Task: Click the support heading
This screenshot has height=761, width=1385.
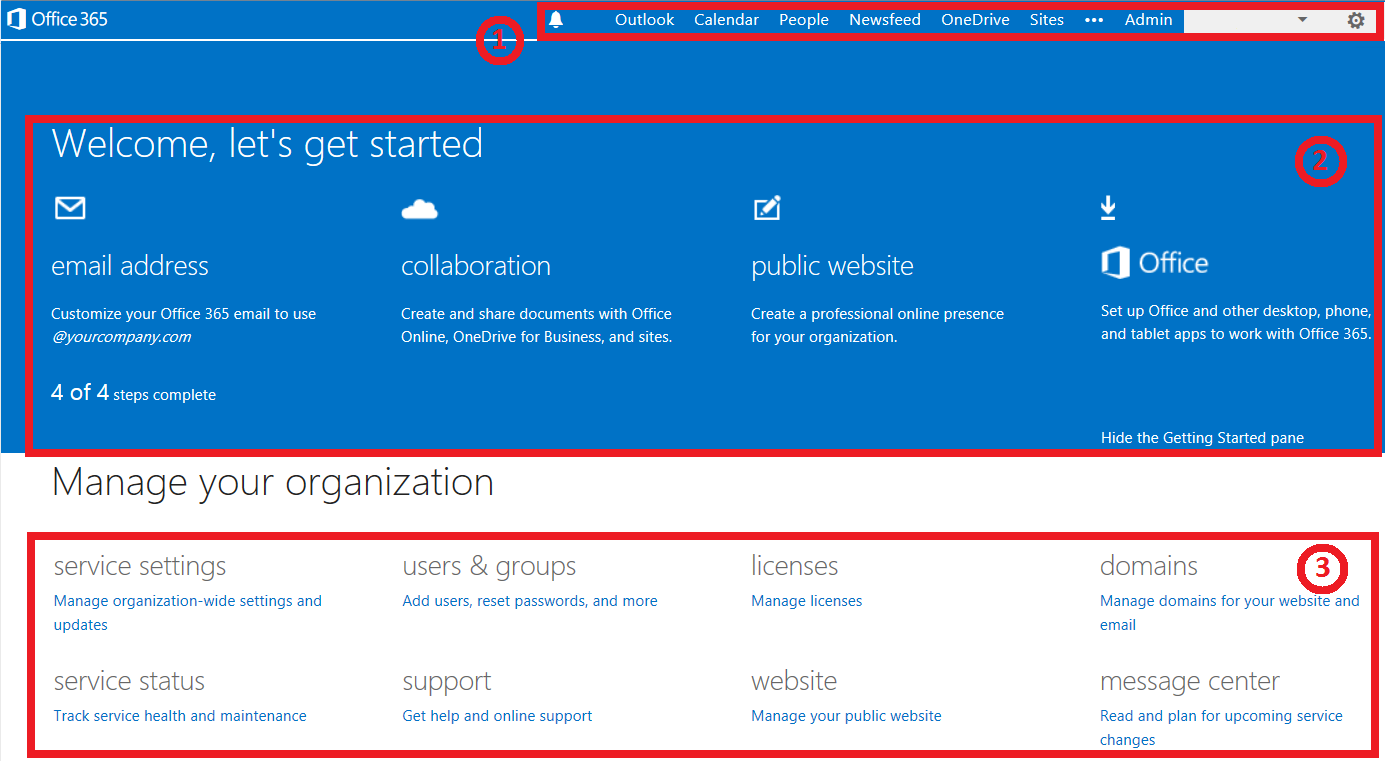Action: point(447,682)
